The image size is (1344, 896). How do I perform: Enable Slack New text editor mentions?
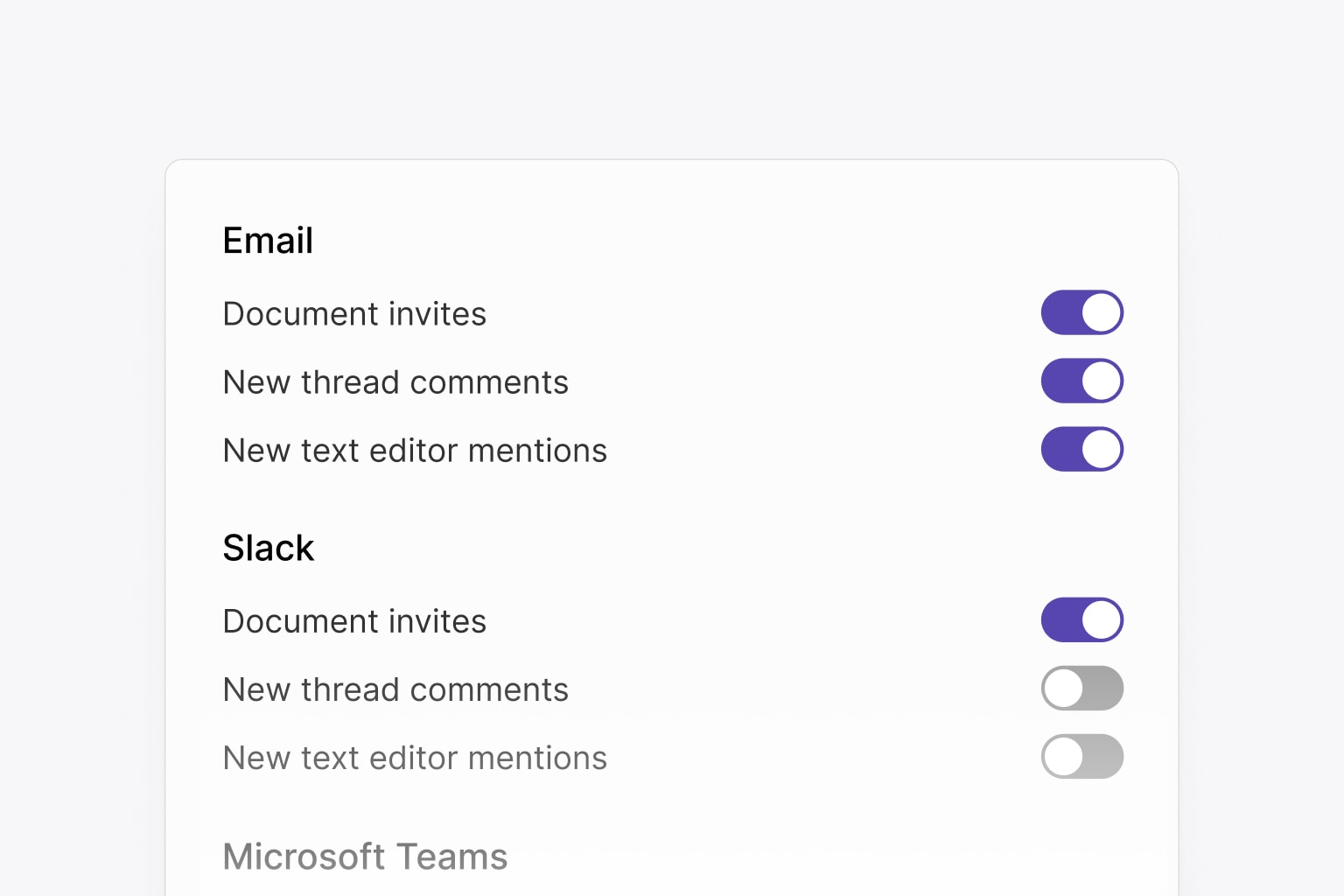click(1082, 756)
